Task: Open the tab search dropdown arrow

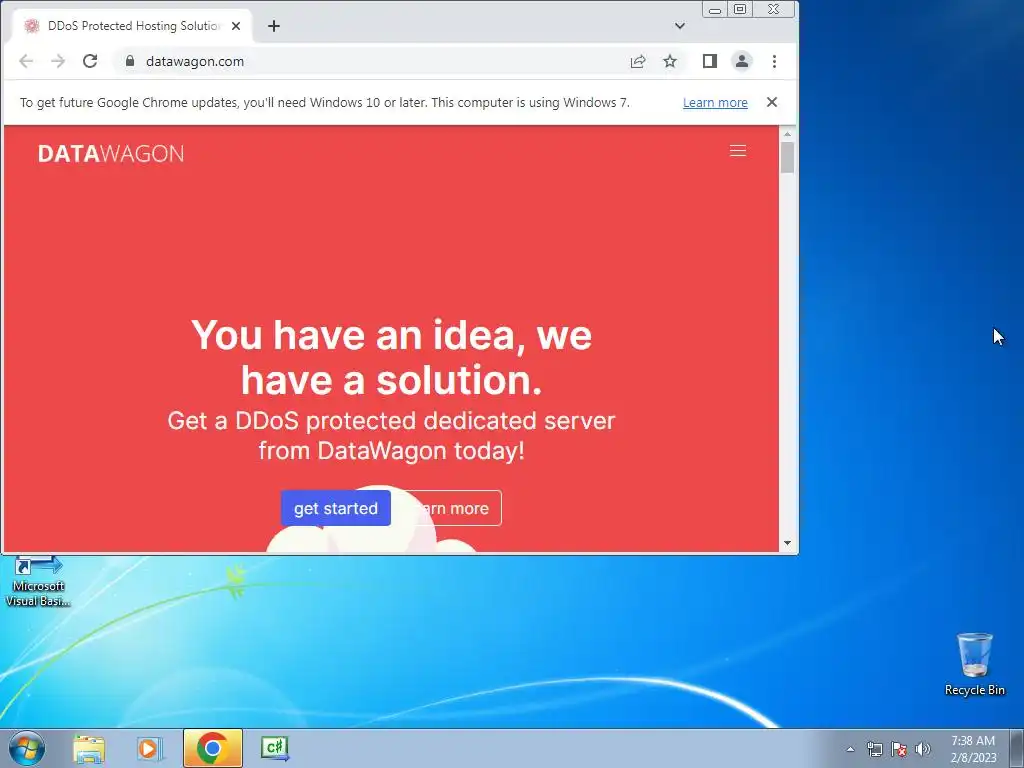Action: coord(680,26)
